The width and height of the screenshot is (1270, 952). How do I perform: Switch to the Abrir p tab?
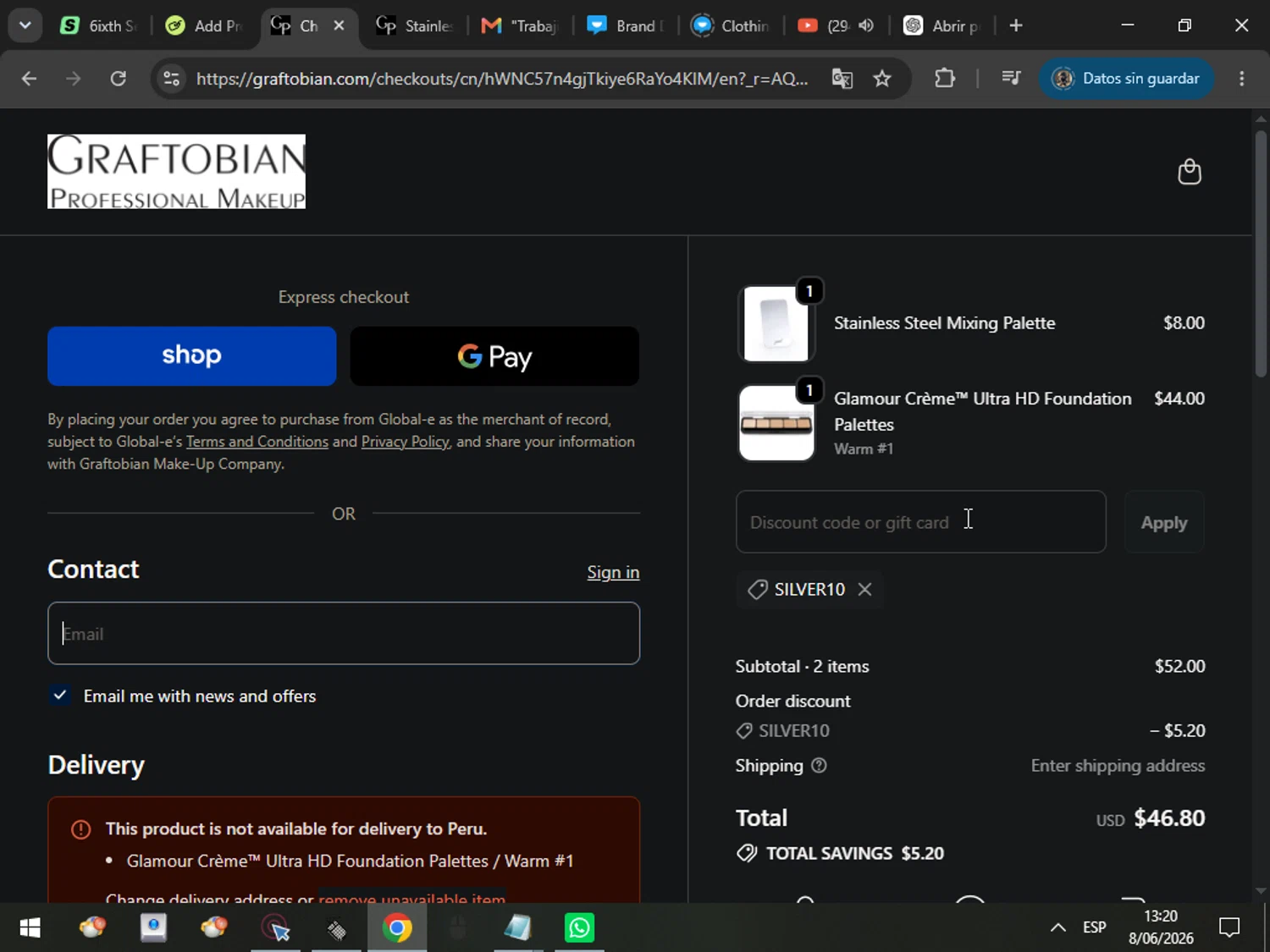(941, 26)
